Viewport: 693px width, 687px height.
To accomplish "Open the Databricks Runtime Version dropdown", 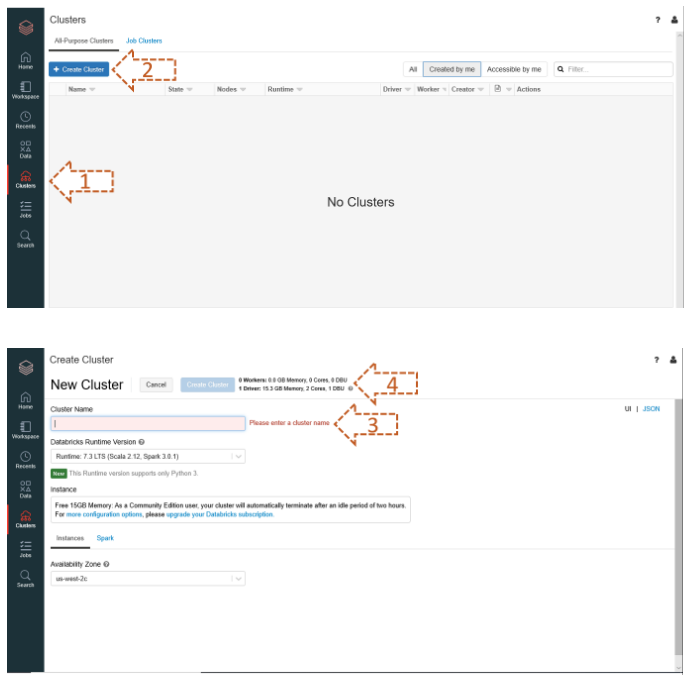I will [x=148, y=456].
